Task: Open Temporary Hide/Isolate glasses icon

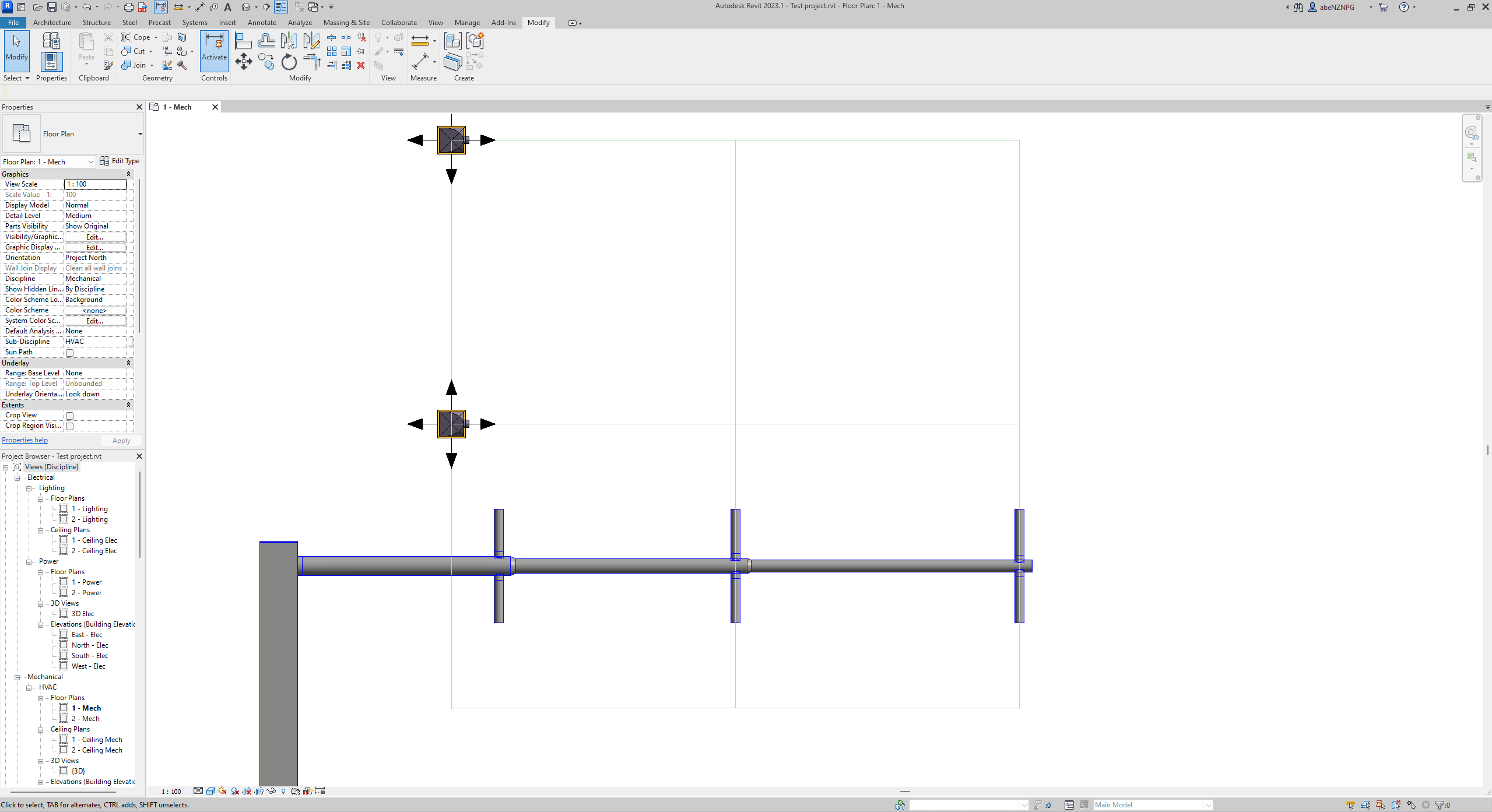Action: tap(272, 791)
